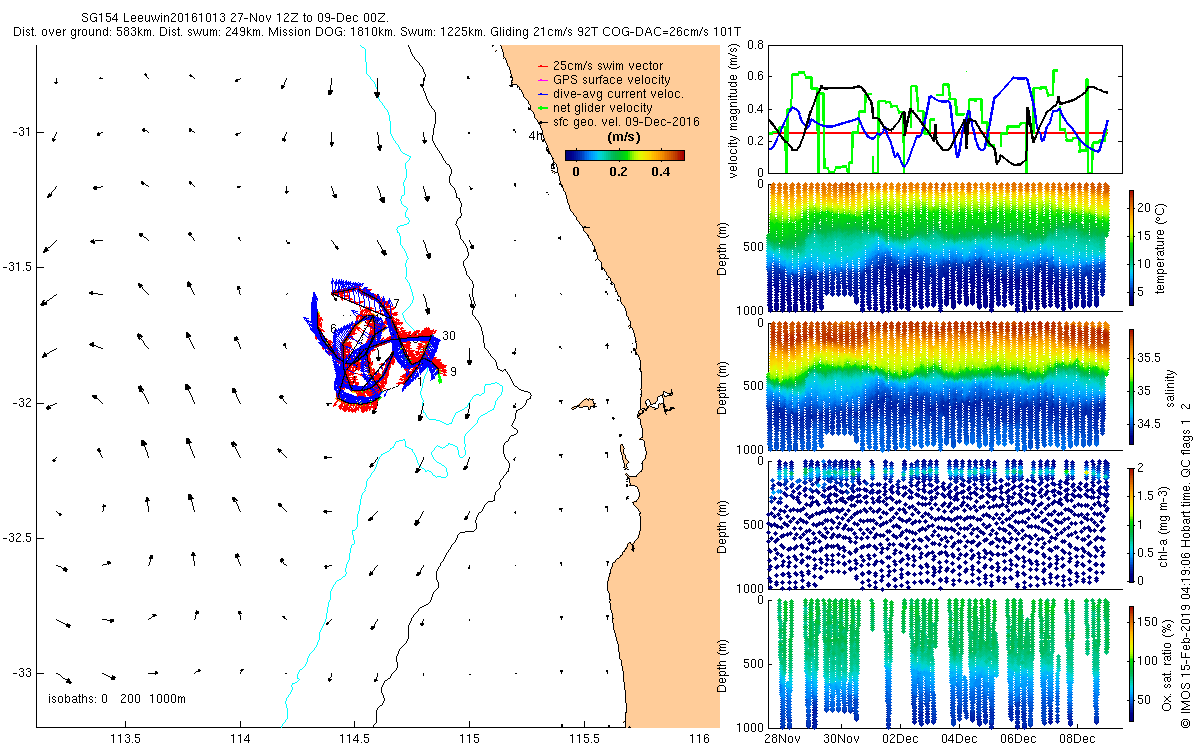Click the IMOS copyright timestamp text
The width and height of the screenshot is (1200, 750).
pos(1186,565)
